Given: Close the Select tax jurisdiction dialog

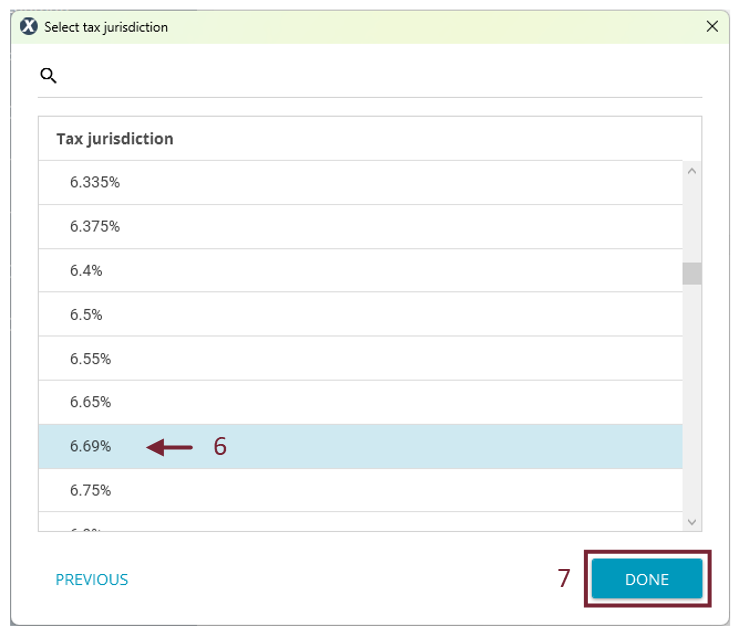Looking at the screenshot, I should (712, 27).
